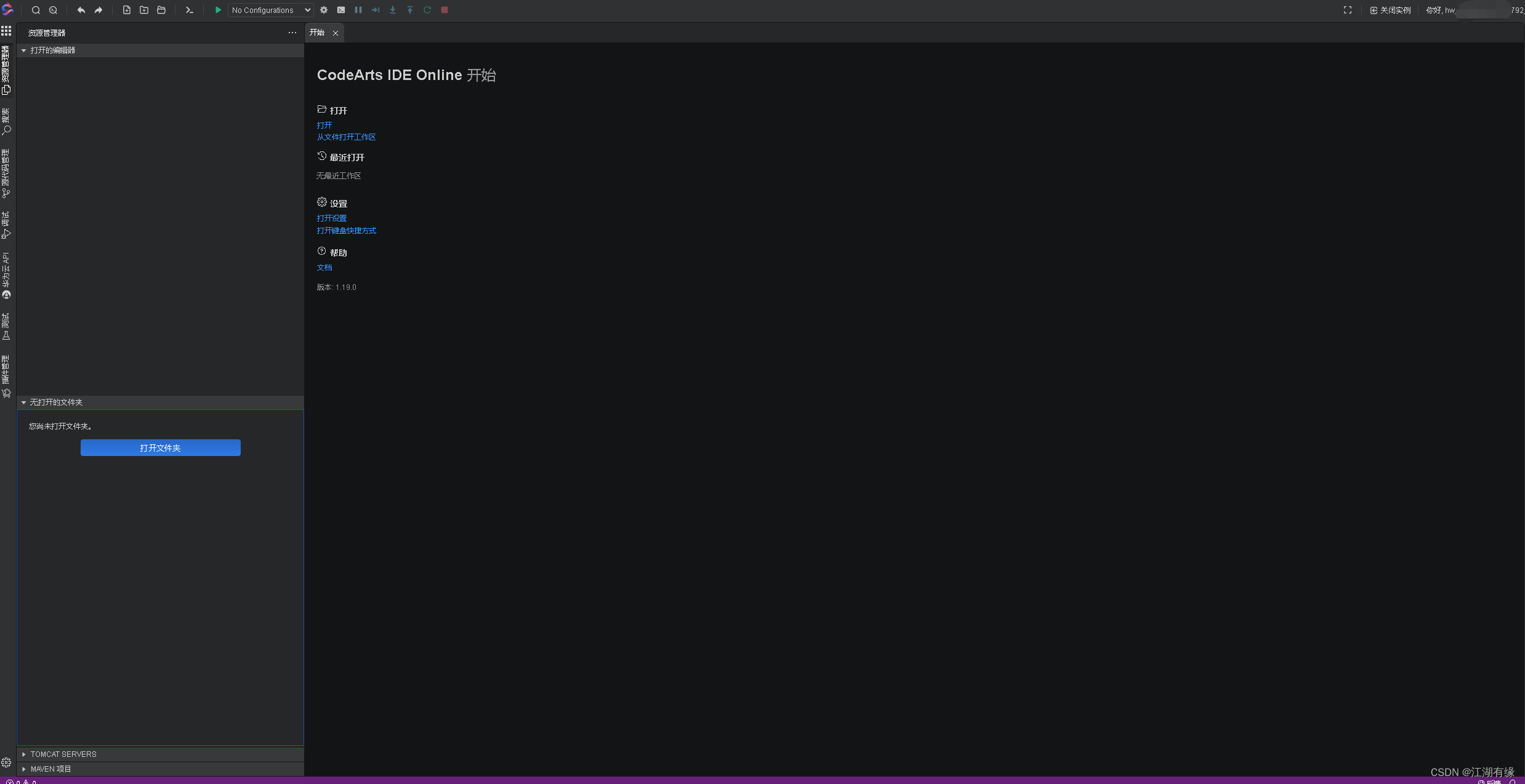This screenshot has height=784, width=1525.
Task: Open the search icon in top toolbar
Action: coord(36,10)
